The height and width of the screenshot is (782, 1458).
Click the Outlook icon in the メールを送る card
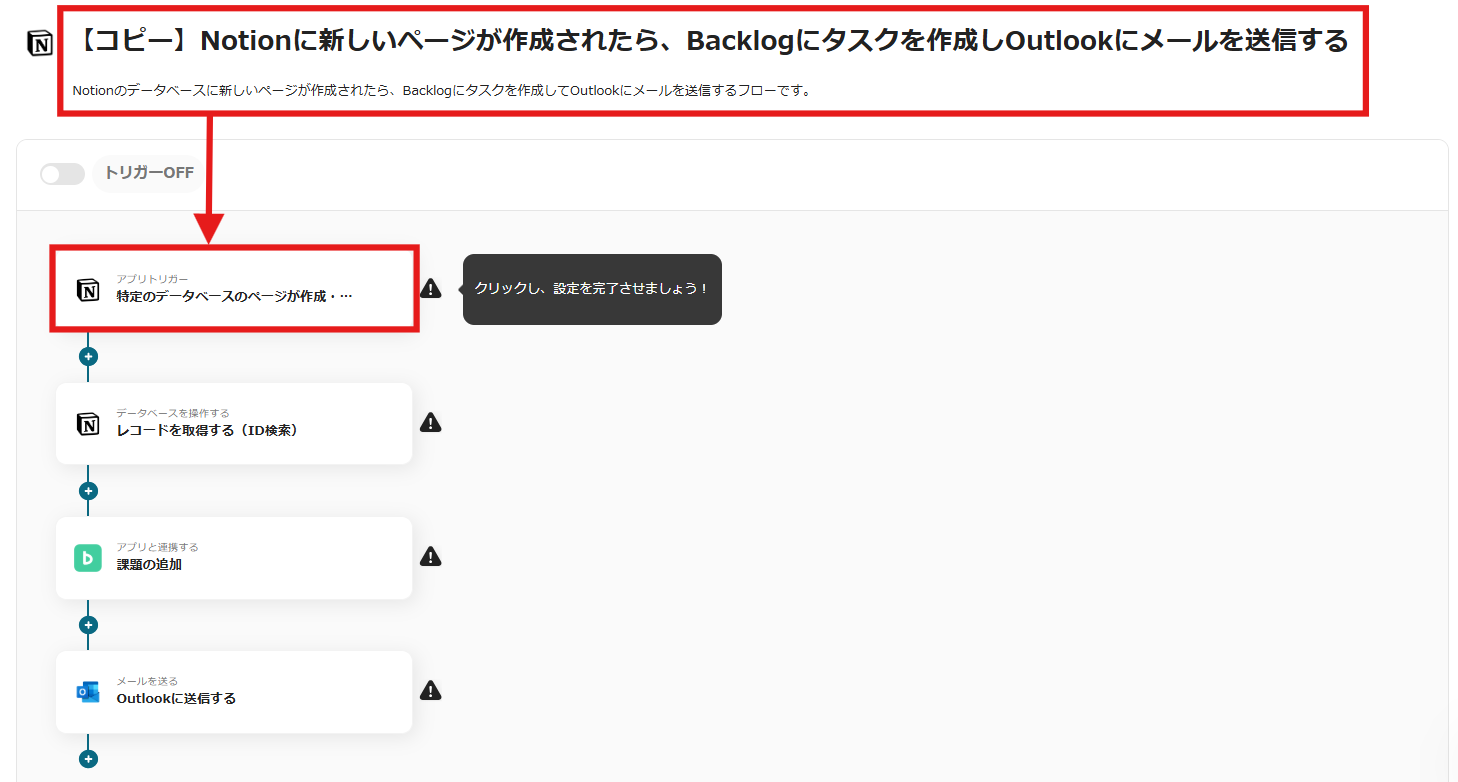click(x=88, y=692)
